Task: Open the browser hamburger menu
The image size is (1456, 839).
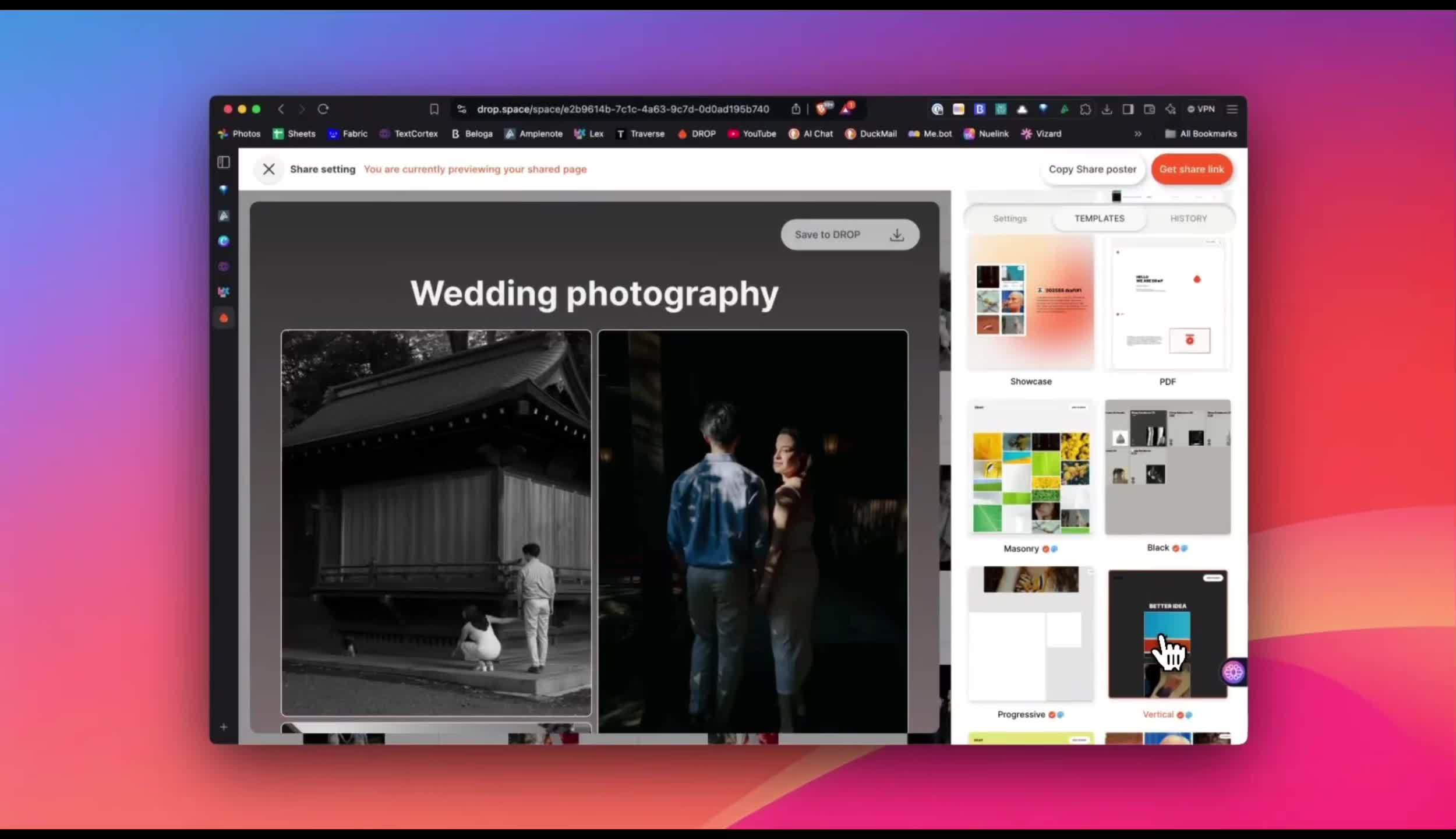Action: pyautogui.click(x=1232, y=109)
